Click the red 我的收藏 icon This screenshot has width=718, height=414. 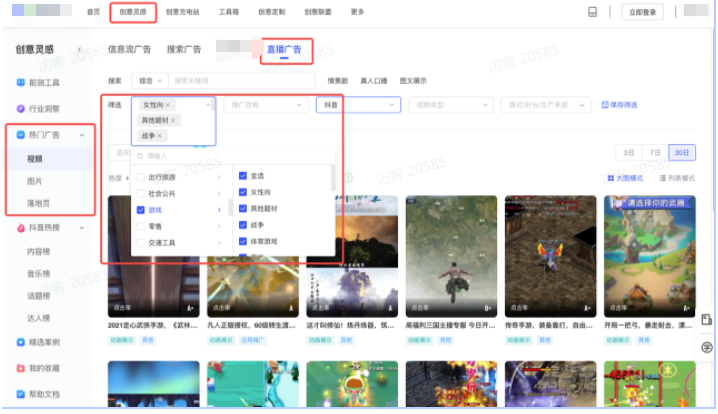[21, 368]
